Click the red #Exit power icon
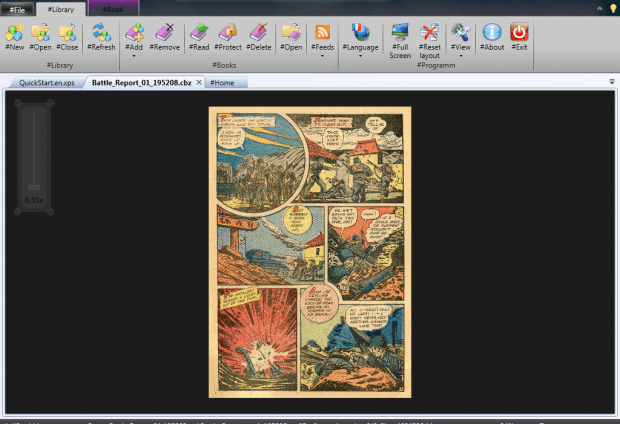This screenshot has width=620, height=424. tap(519, 32)
